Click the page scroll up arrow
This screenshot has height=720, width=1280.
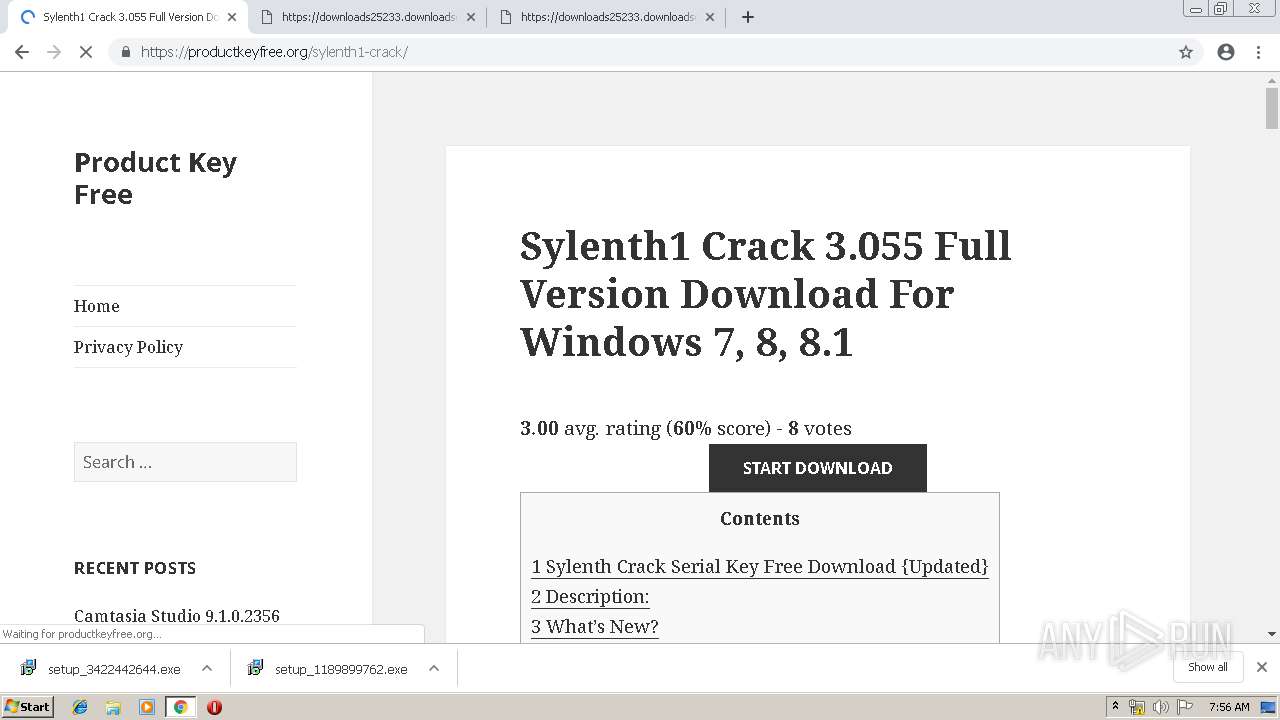pos(1272,80)
